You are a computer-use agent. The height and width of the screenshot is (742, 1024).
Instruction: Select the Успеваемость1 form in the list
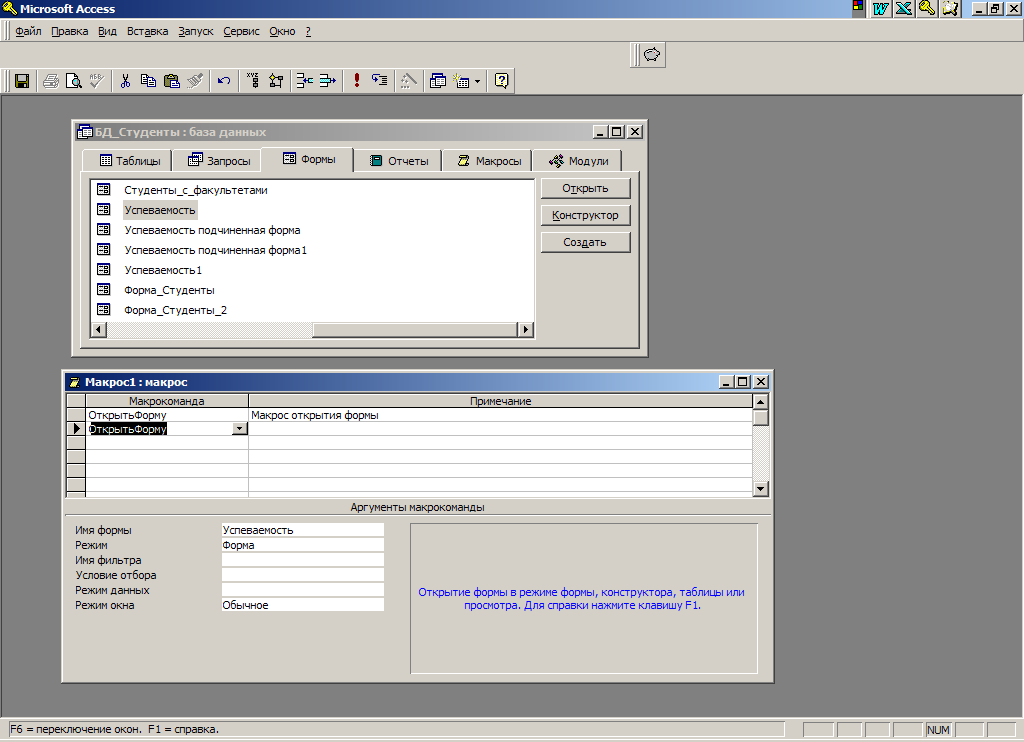pos(163,270)
